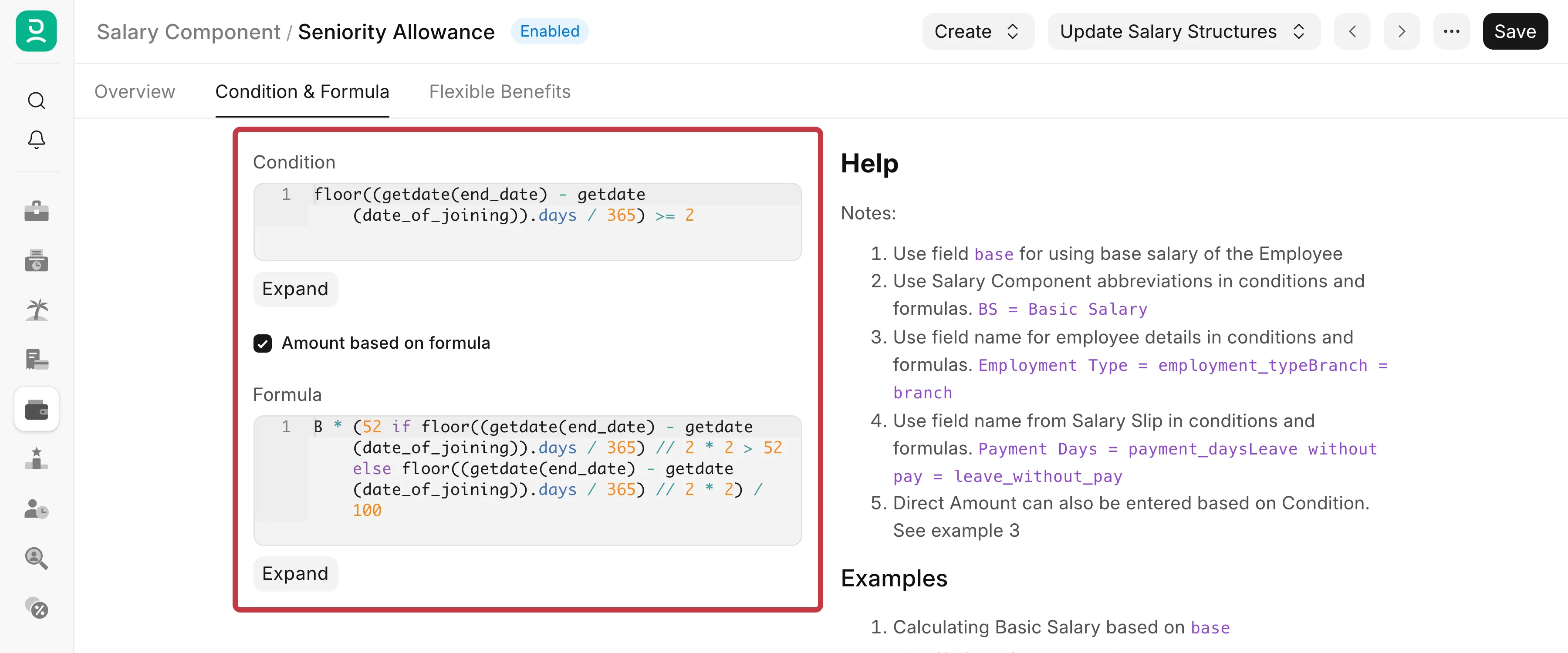
Task: Expand the Formula code editor
Action: (x=295, y=574)
